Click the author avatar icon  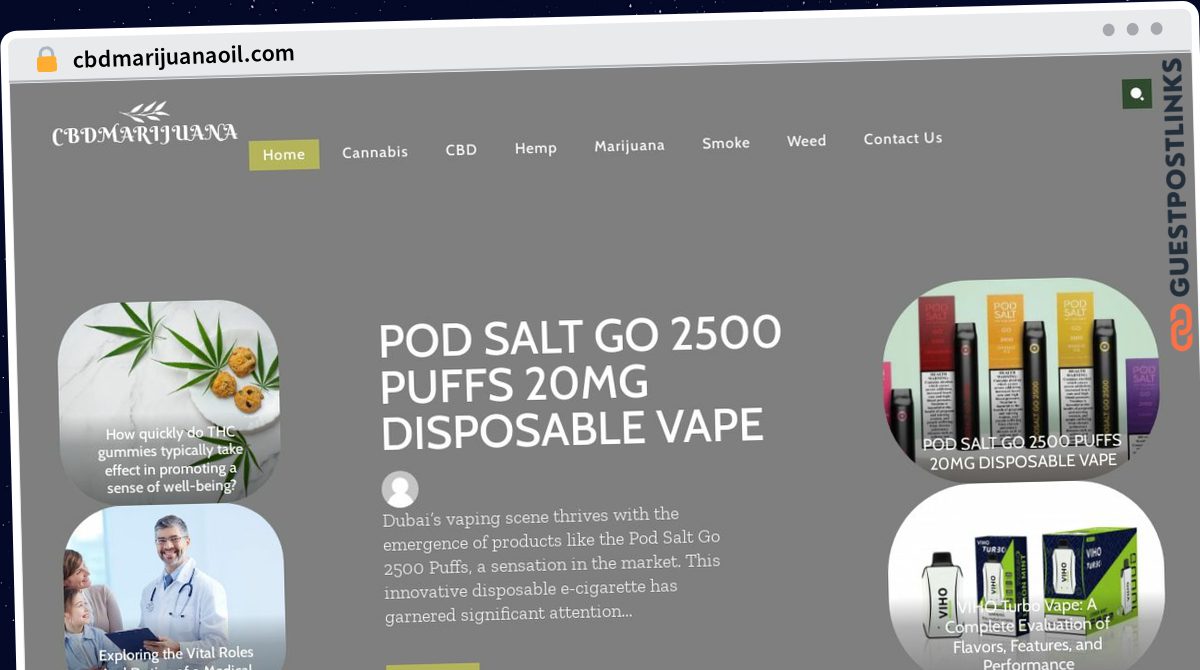pos(400,489)
